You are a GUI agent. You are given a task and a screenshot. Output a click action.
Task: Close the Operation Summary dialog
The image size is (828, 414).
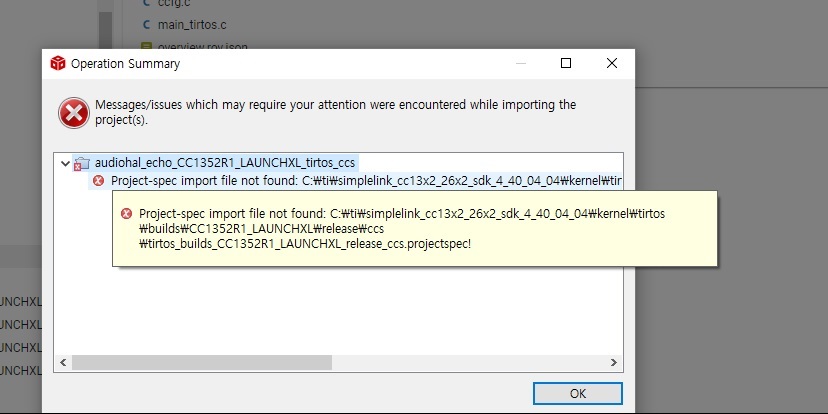[612, 63]
